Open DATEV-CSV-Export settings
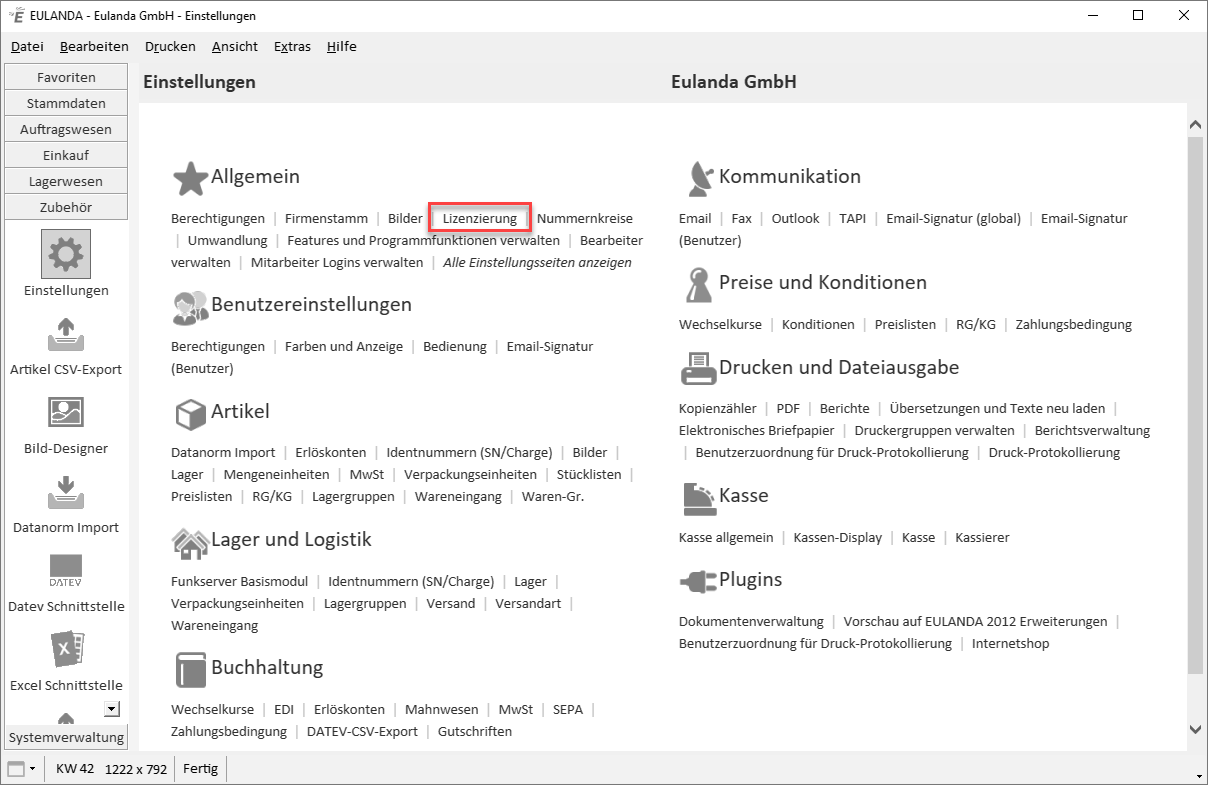The height and width of the screenshot is (785, 1208). tap(362, 731)
